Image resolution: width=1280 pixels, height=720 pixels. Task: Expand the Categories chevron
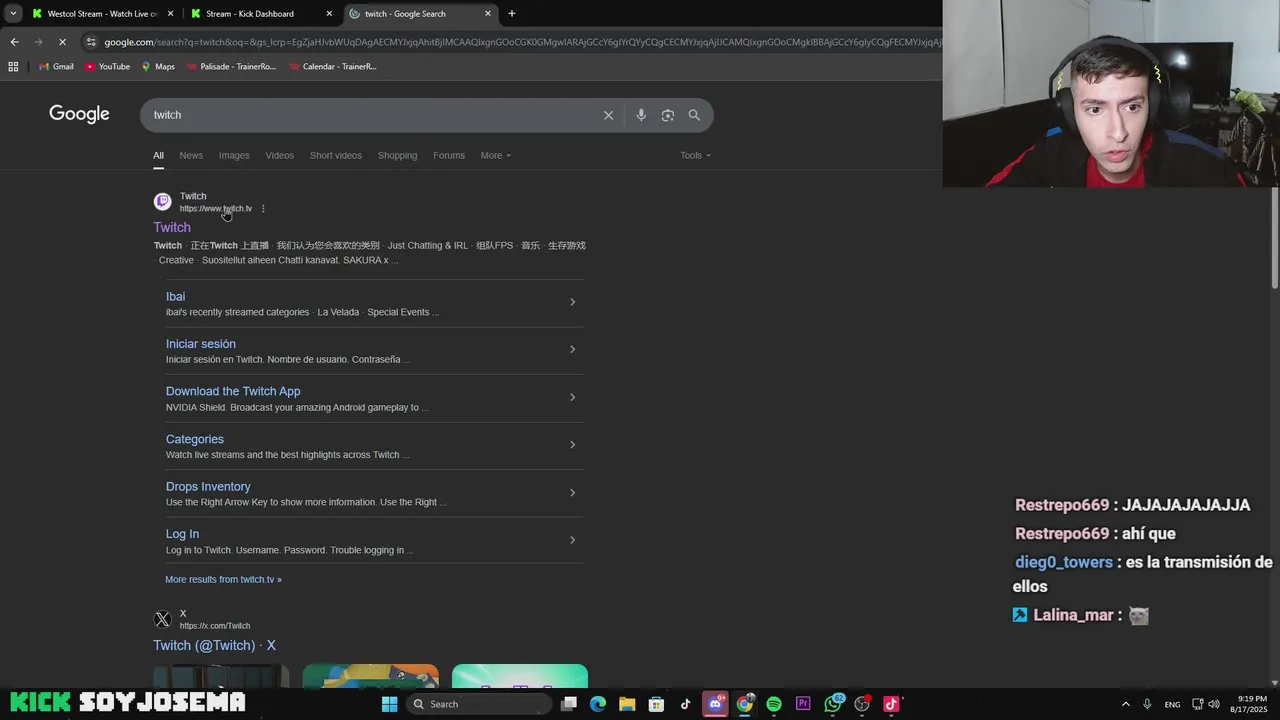pos(572,445)
